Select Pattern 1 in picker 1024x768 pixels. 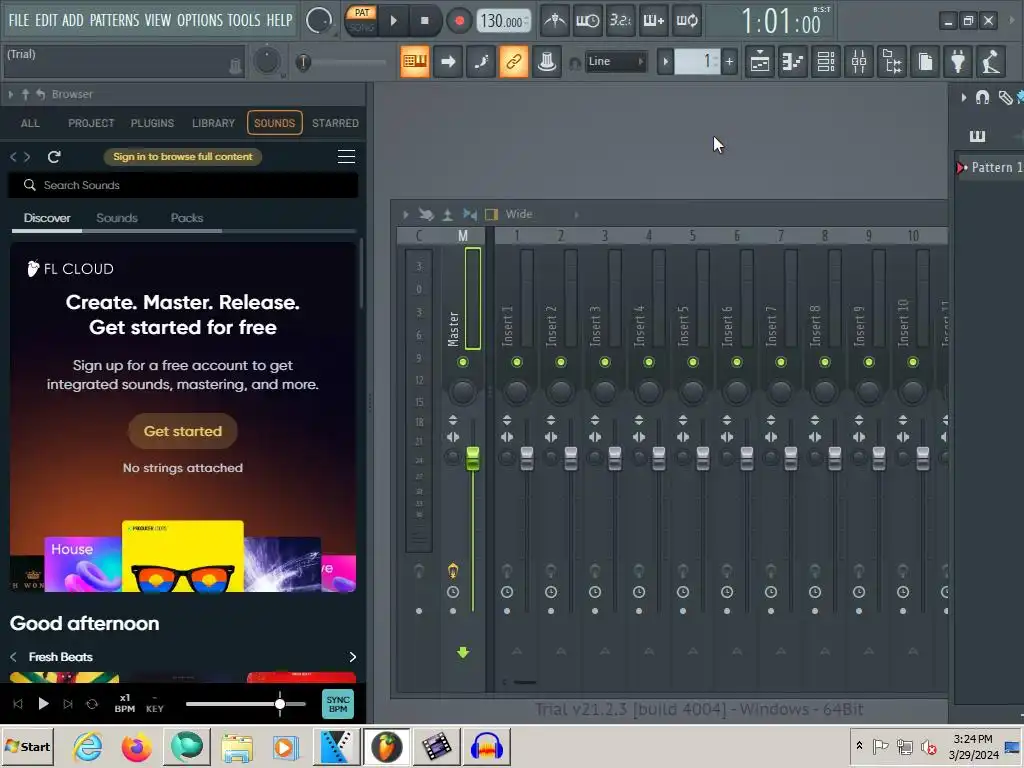[x=990, y=167]
